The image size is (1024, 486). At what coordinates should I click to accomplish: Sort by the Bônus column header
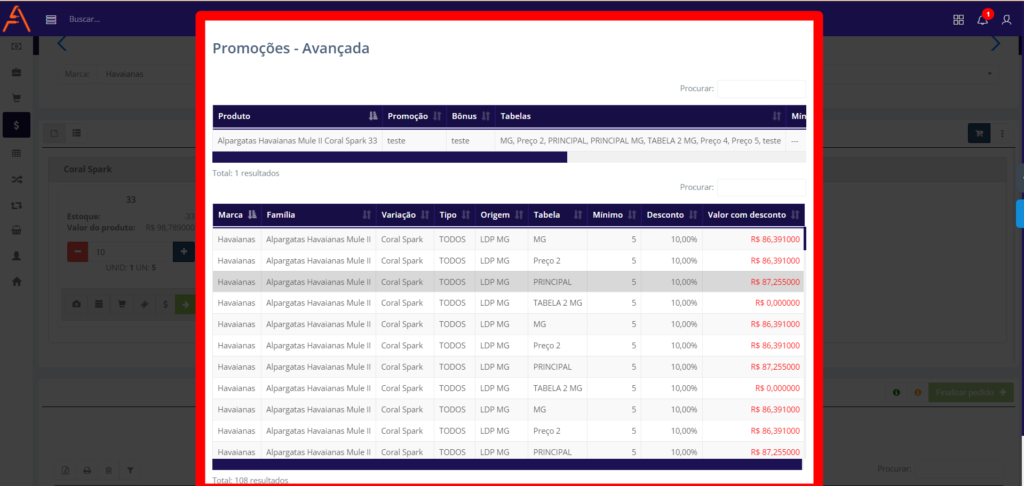coord(471,116)
